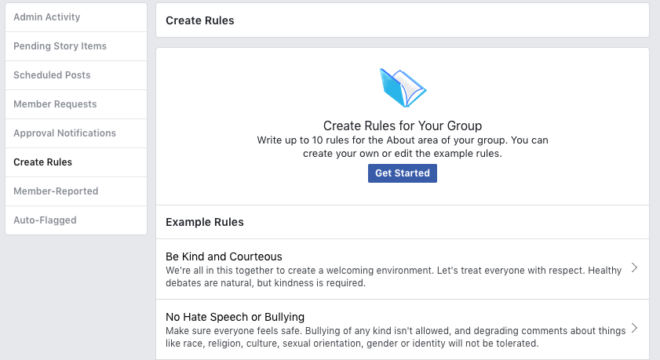Select Scheduled Posts in sidebar
This screenshot has width=660, height=360.
click(x=76, y=75)
